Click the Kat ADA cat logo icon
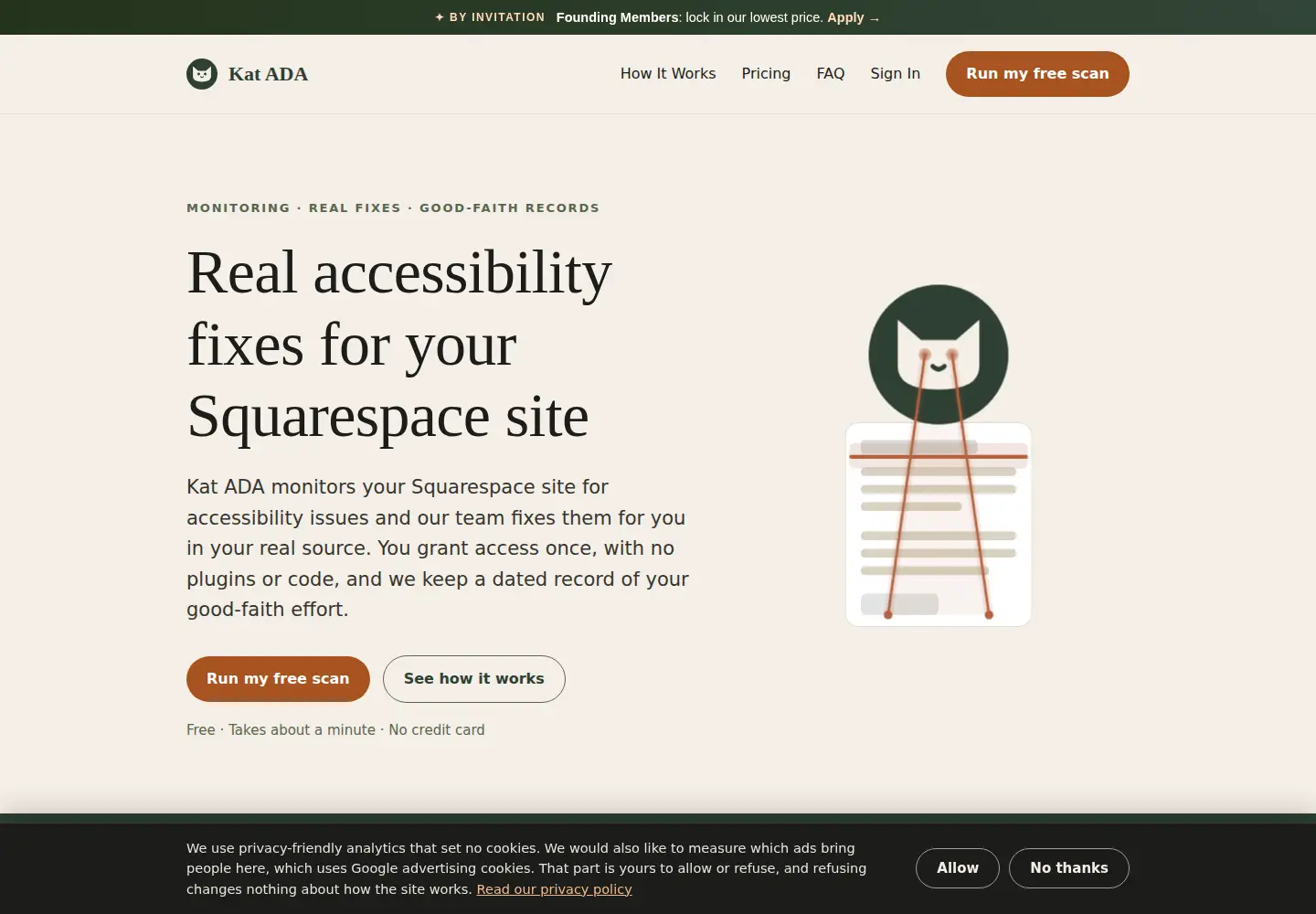The height and width of the screenshot is (914, 1316). [202, 74]
